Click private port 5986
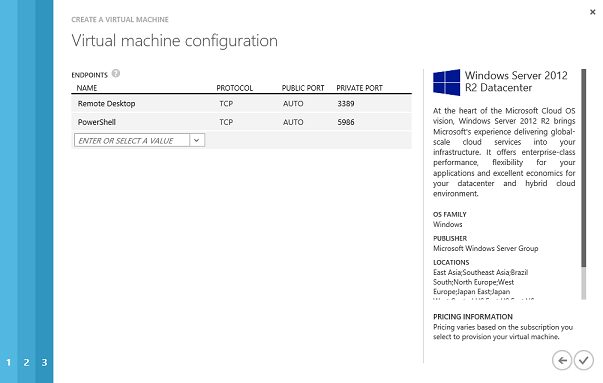This screenshot has width=603, height=383. 346,122
